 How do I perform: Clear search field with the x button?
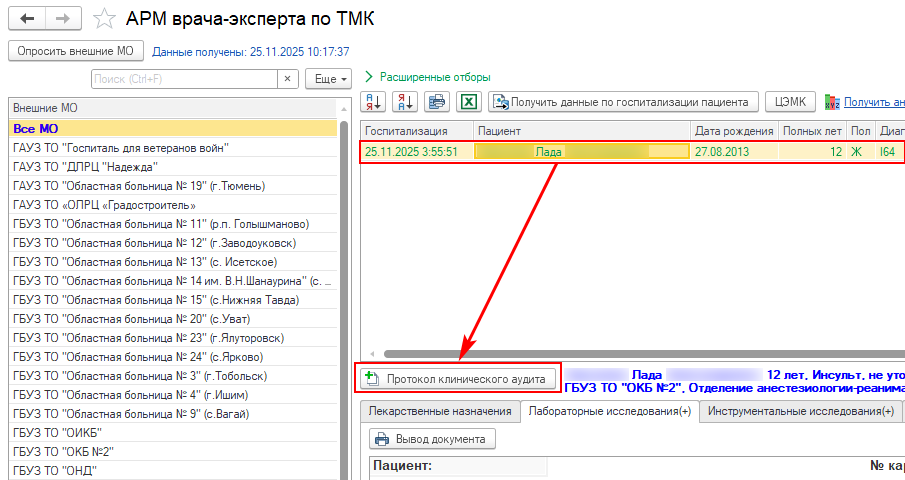pos(287,78)
